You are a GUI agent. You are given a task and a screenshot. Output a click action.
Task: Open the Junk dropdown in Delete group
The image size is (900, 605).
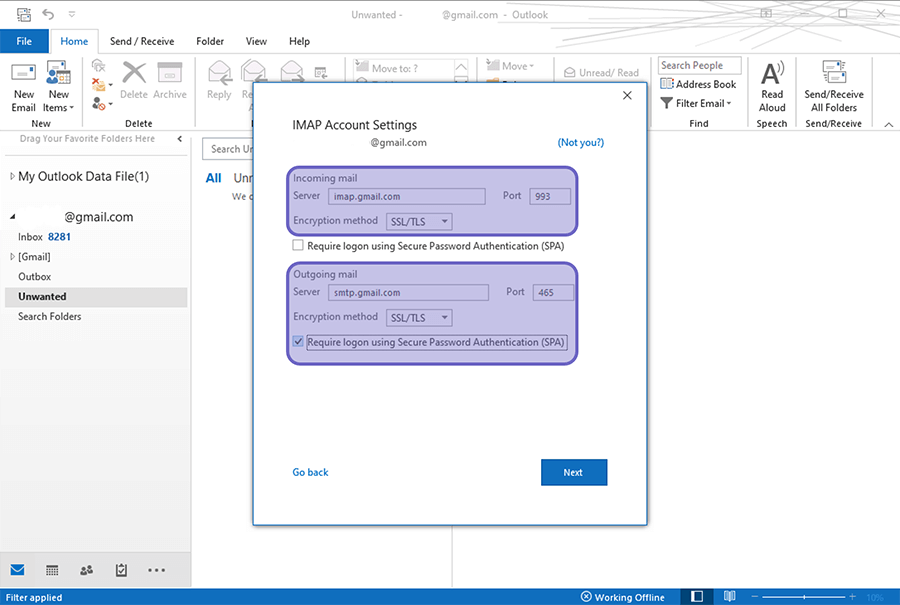102,104
